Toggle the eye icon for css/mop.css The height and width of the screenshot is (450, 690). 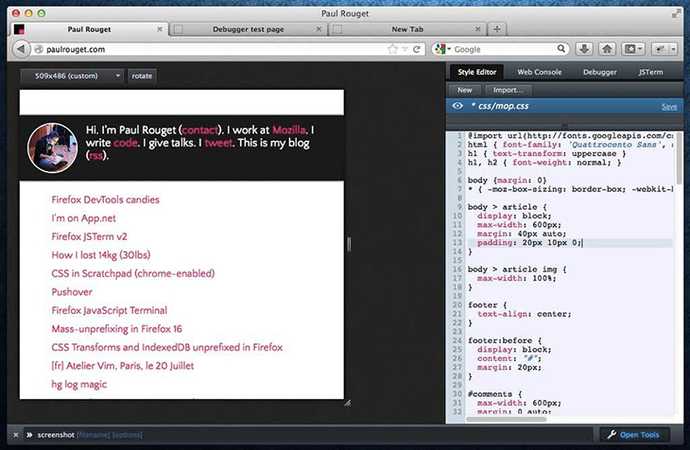(x=457, y=105)
